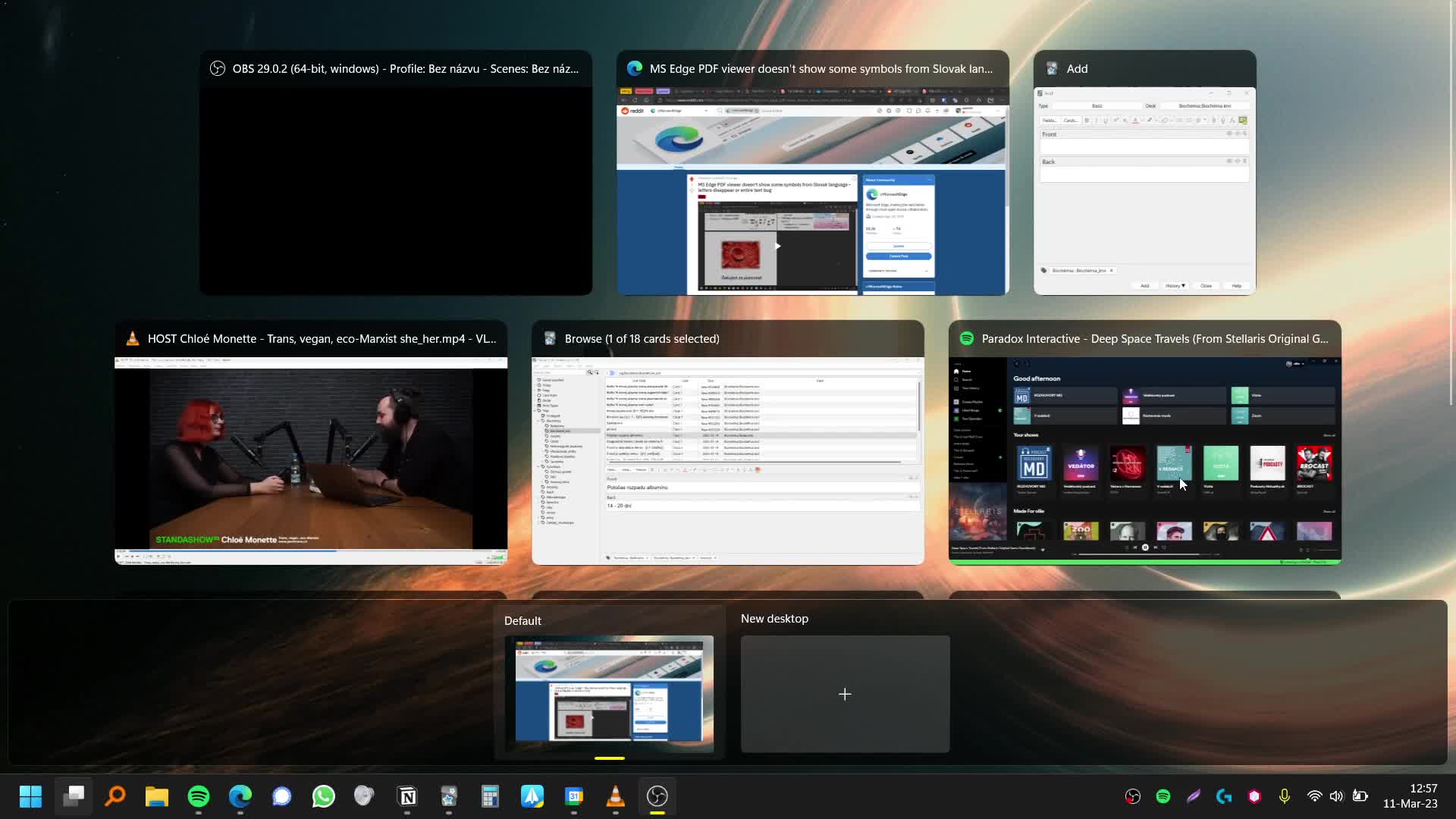Open Logitech G Hub from the system tray
The height and width of the screenshot is (819, 1456).
click(1223, 796)
